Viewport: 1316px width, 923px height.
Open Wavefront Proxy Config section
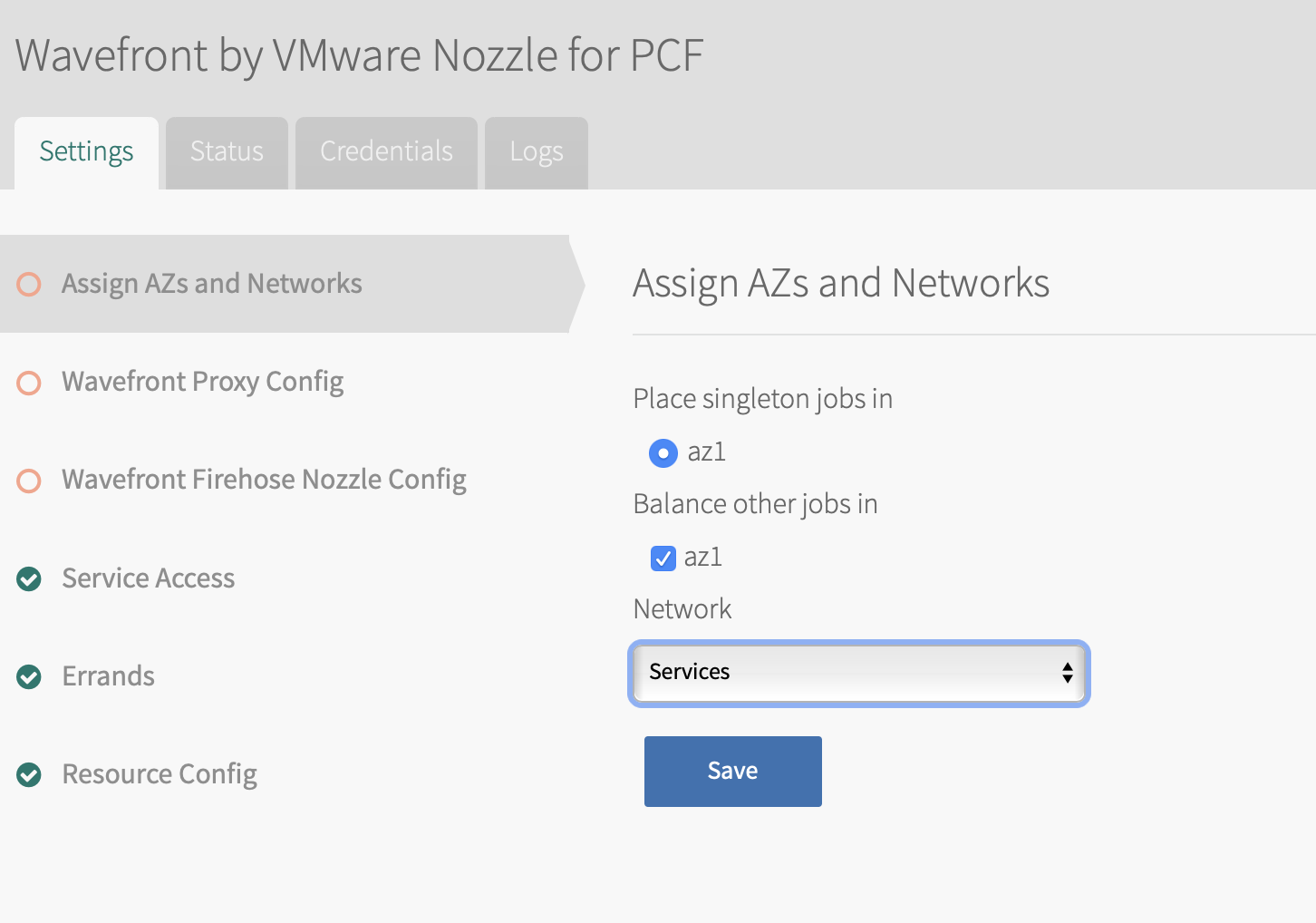coord(202,382)
